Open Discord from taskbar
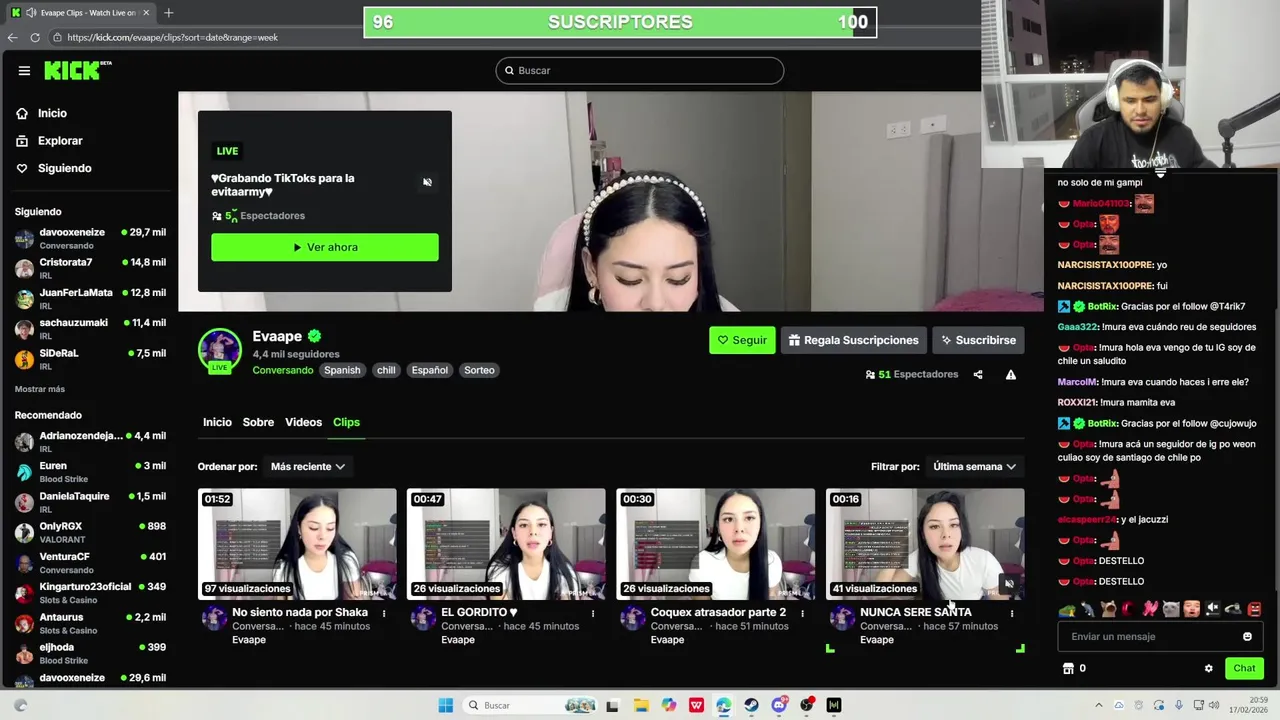1280x720 pixels. coord(780,705)
